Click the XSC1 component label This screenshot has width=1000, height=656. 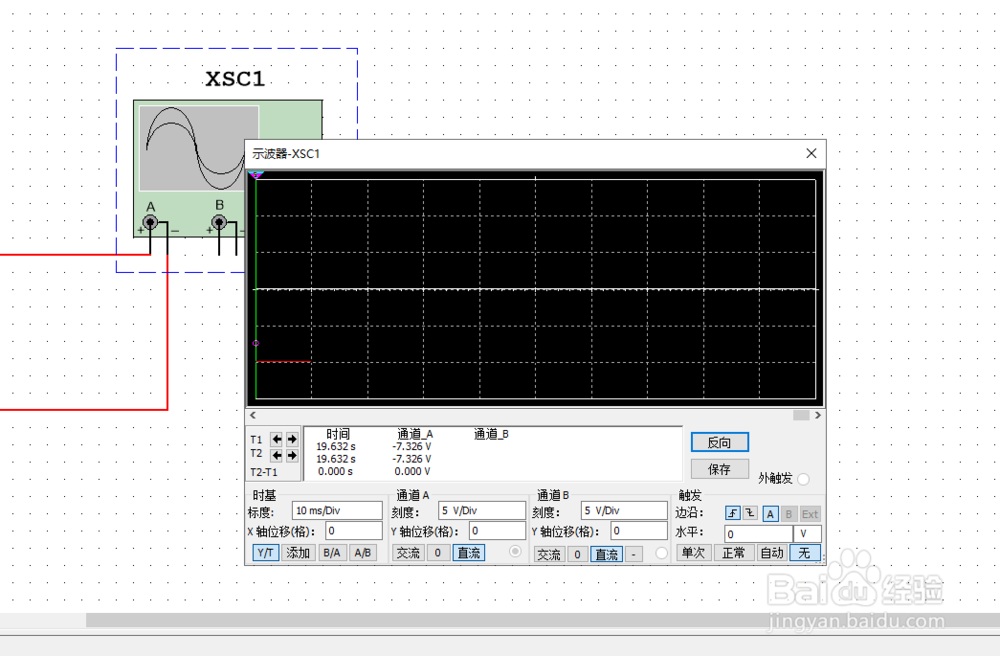click(235, 78)
